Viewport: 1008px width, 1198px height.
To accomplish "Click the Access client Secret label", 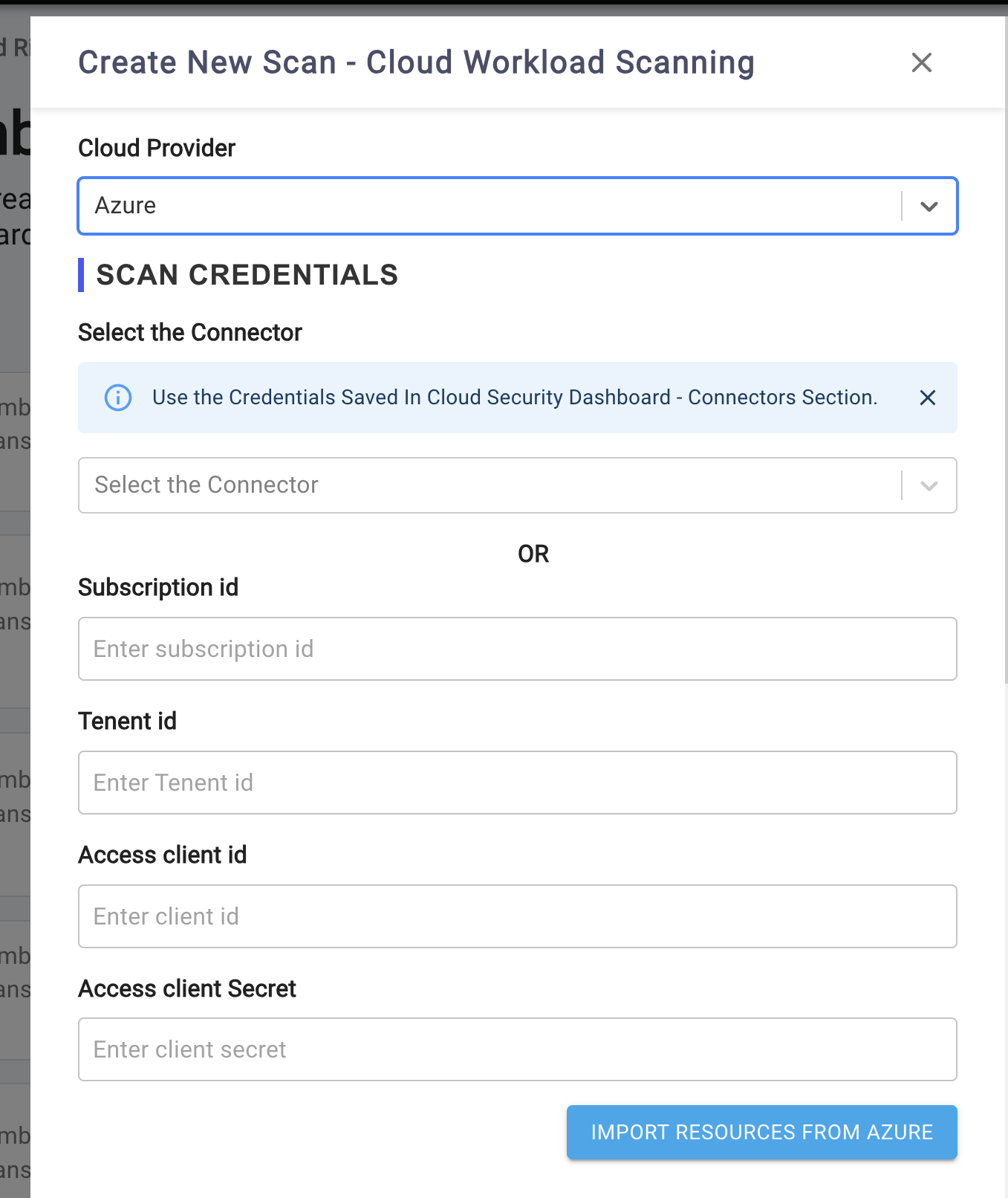I will click(187, 988).
